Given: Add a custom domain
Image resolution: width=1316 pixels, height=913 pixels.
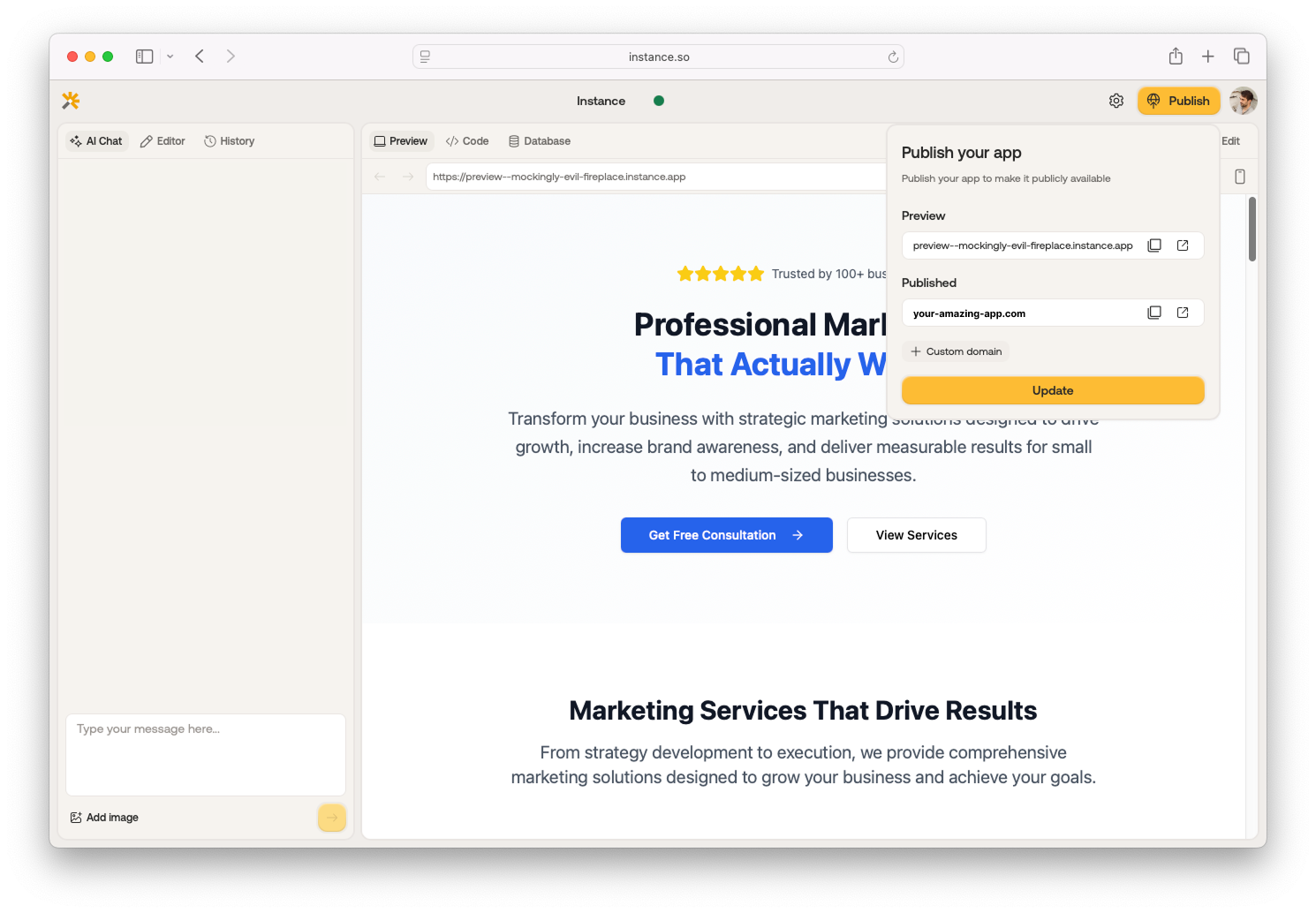Looking at the screenshot, I should (x=956, y=351).
